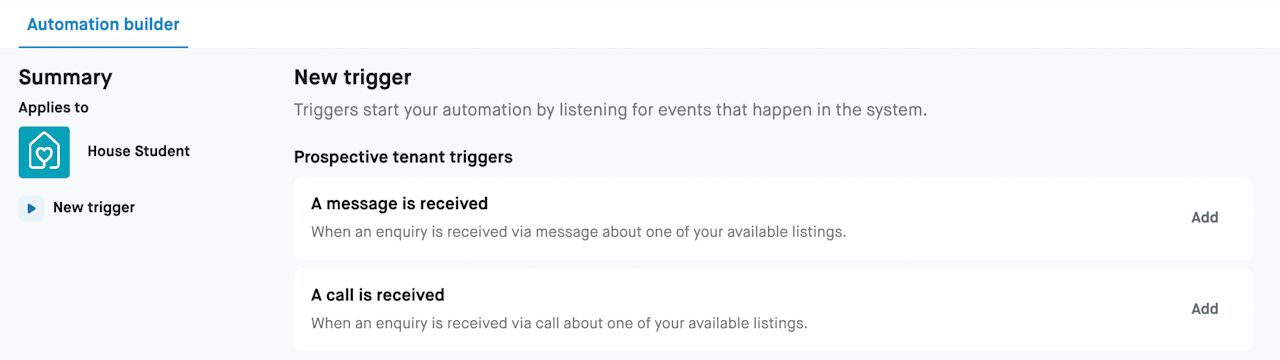Image resolution: width=1280 pixels, height=360 pixels.
Task: Click the Applies to label
Action: tap(54, 107)
